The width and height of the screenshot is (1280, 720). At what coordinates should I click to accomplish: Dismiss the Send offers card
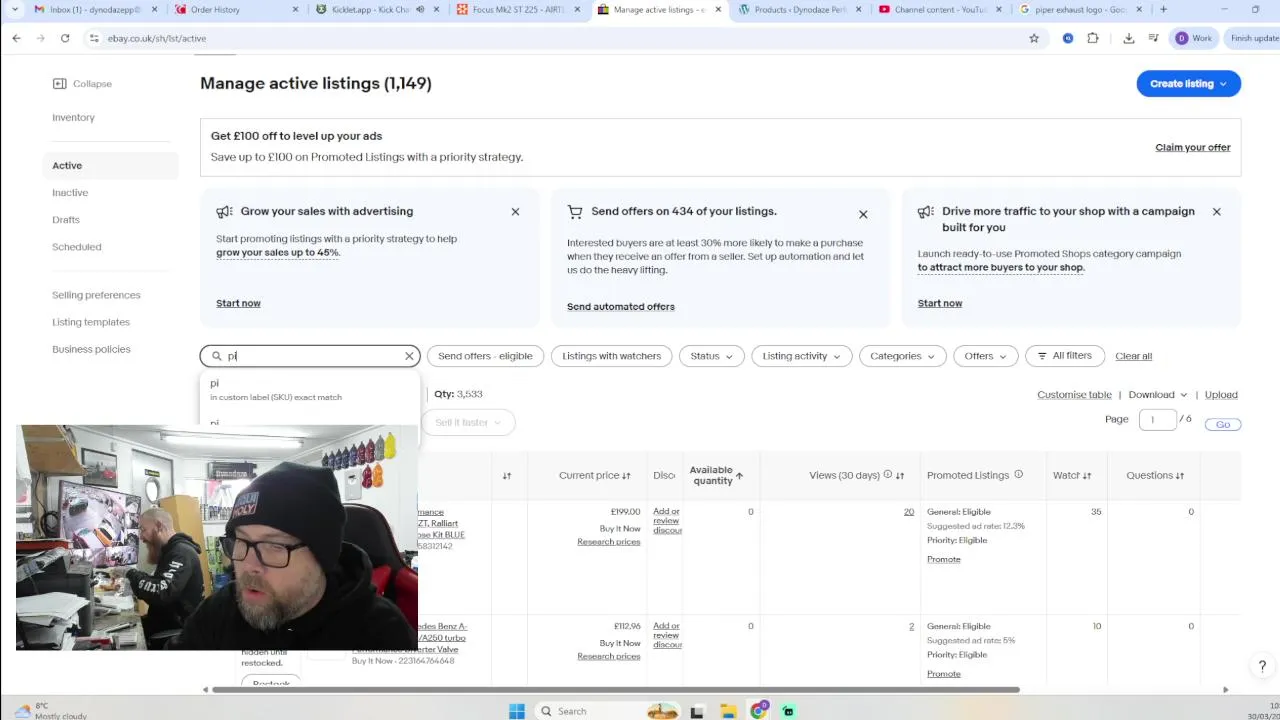point(863,214)
